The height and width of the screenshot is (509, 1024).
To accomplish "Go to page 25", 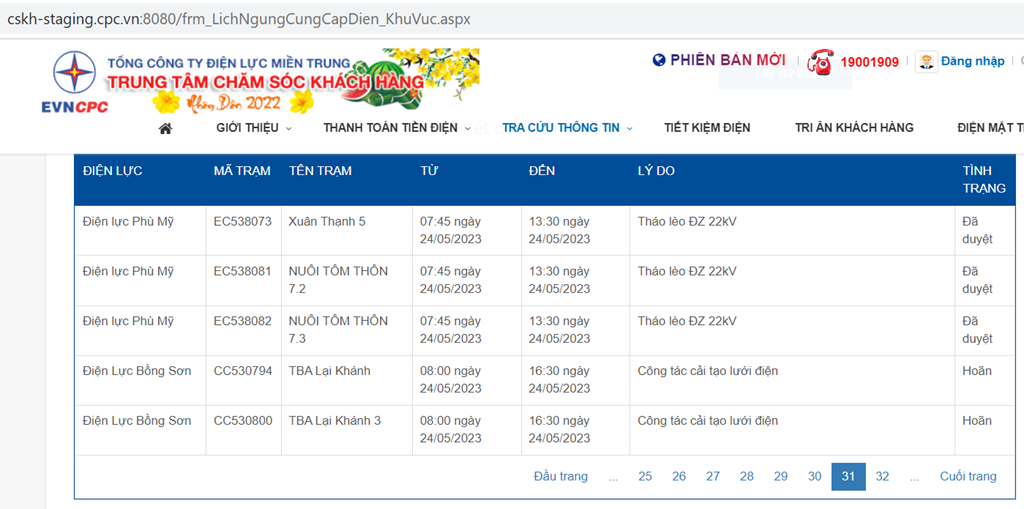I will pyautogui.click(x=645, y=476).
